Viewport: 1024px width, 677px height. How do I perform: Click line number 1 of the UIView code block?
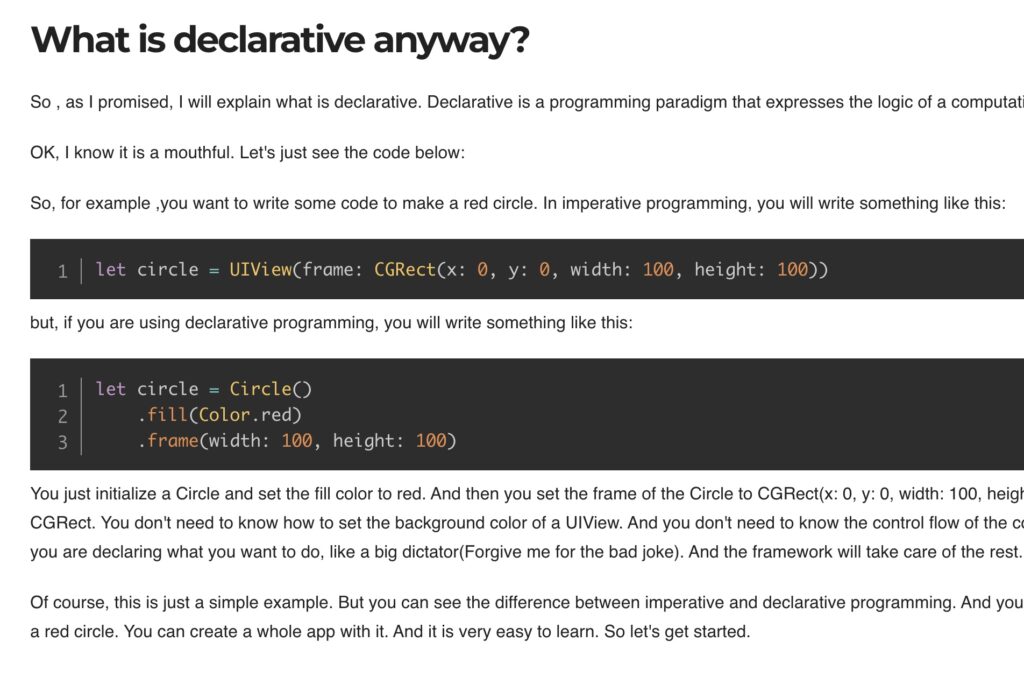click(x=62, y=270)
